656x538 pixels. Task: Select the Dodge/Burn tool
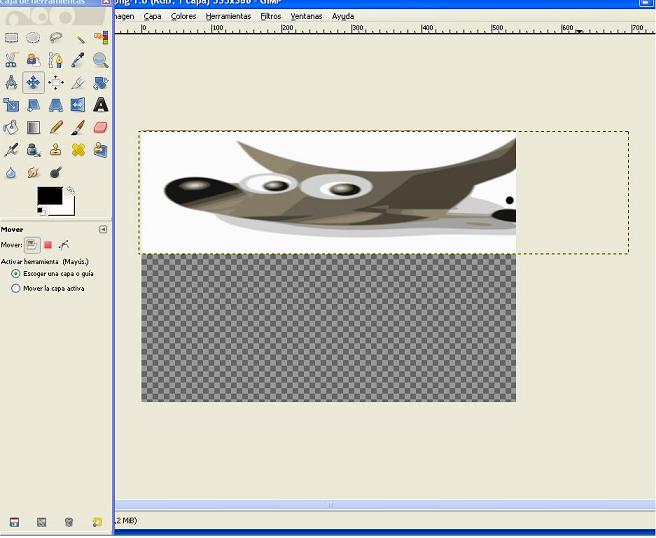pyautogui.click(x=56, y=172)
